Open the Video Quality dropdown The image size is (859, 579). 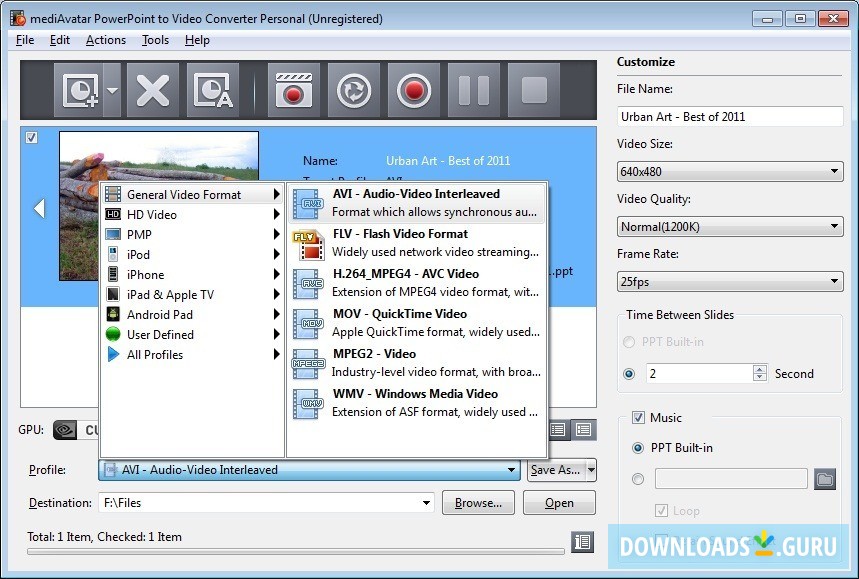(x=730, y=227)
